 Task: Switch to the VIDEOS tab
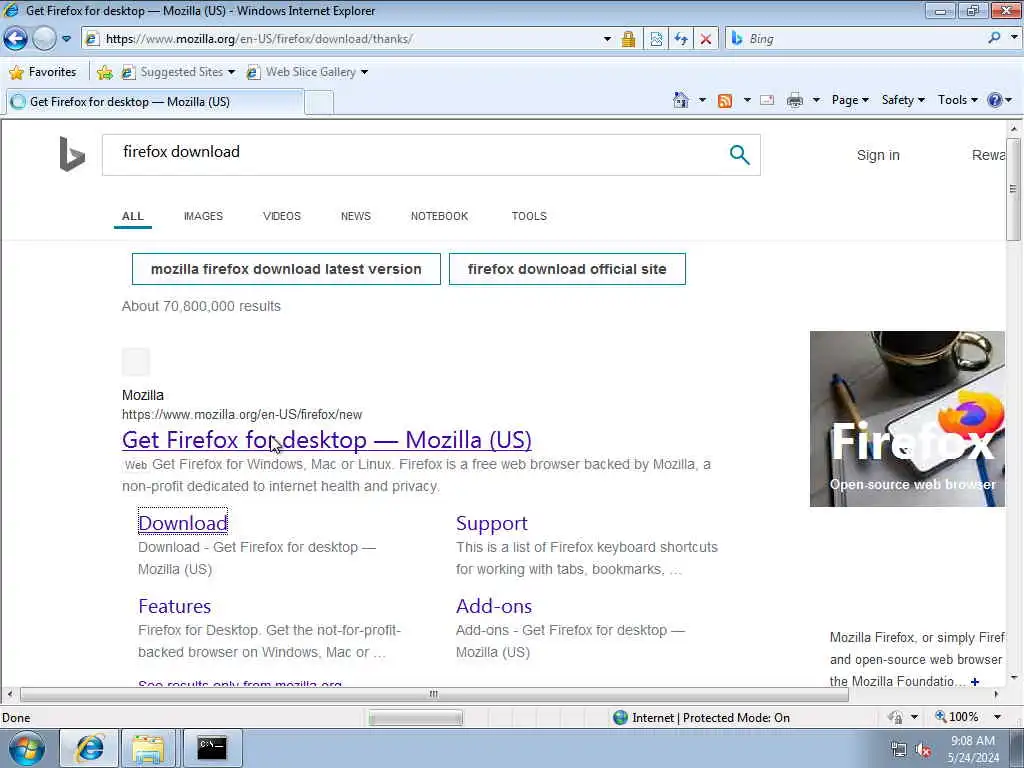281,216
